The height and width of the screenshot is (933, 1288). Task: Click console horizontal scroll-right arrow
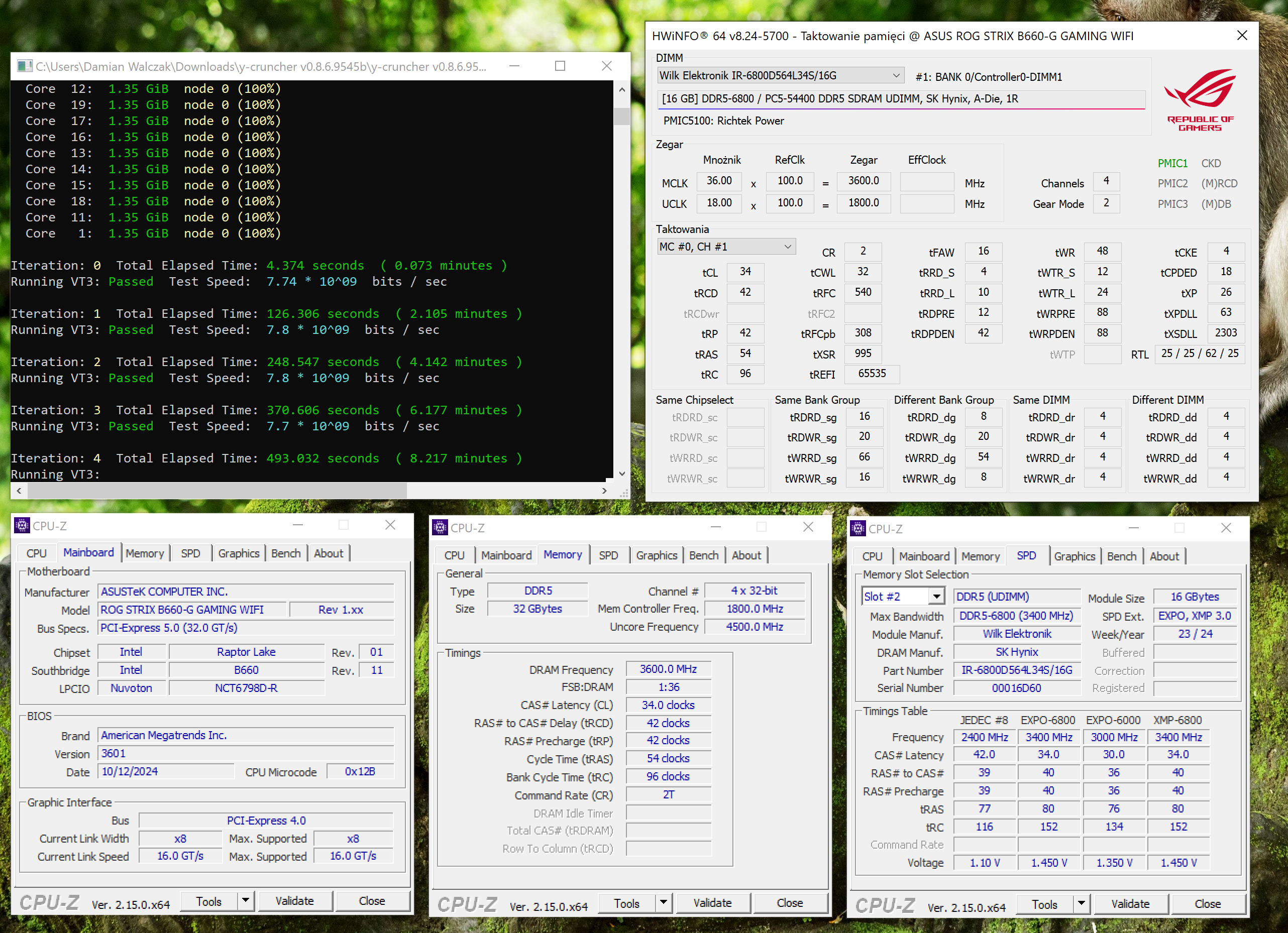coord(604,491)
